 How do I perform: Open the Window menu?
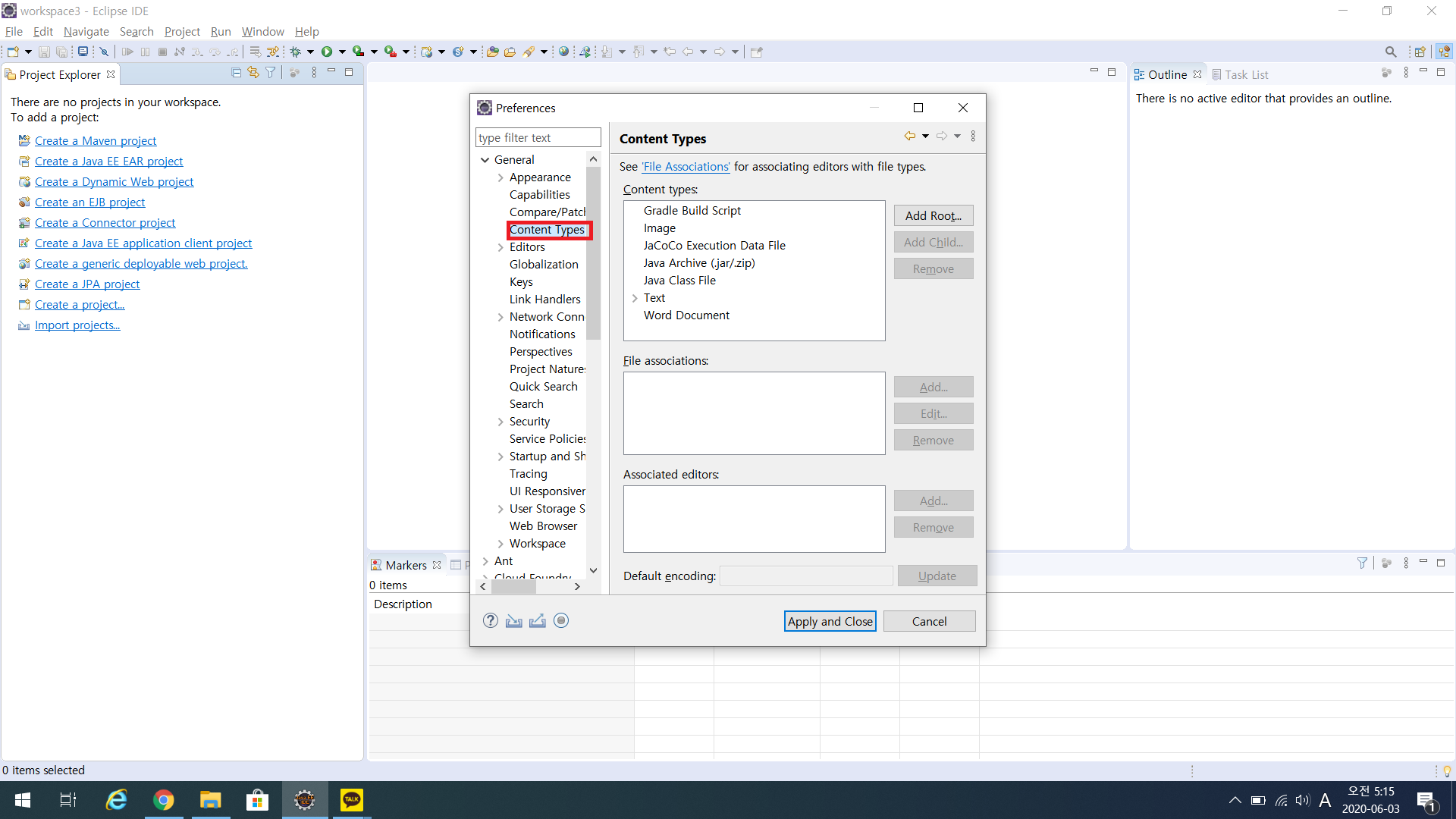262,31
